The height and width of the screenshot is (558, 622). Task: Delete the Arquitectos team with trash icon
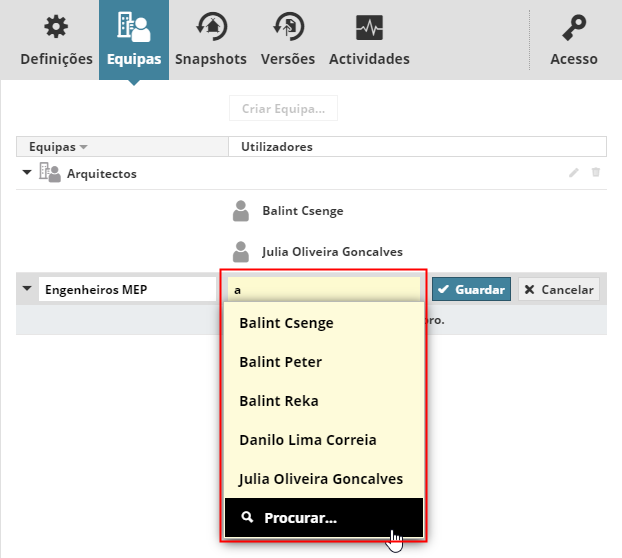pyautogui.click(x=596, y=173)
